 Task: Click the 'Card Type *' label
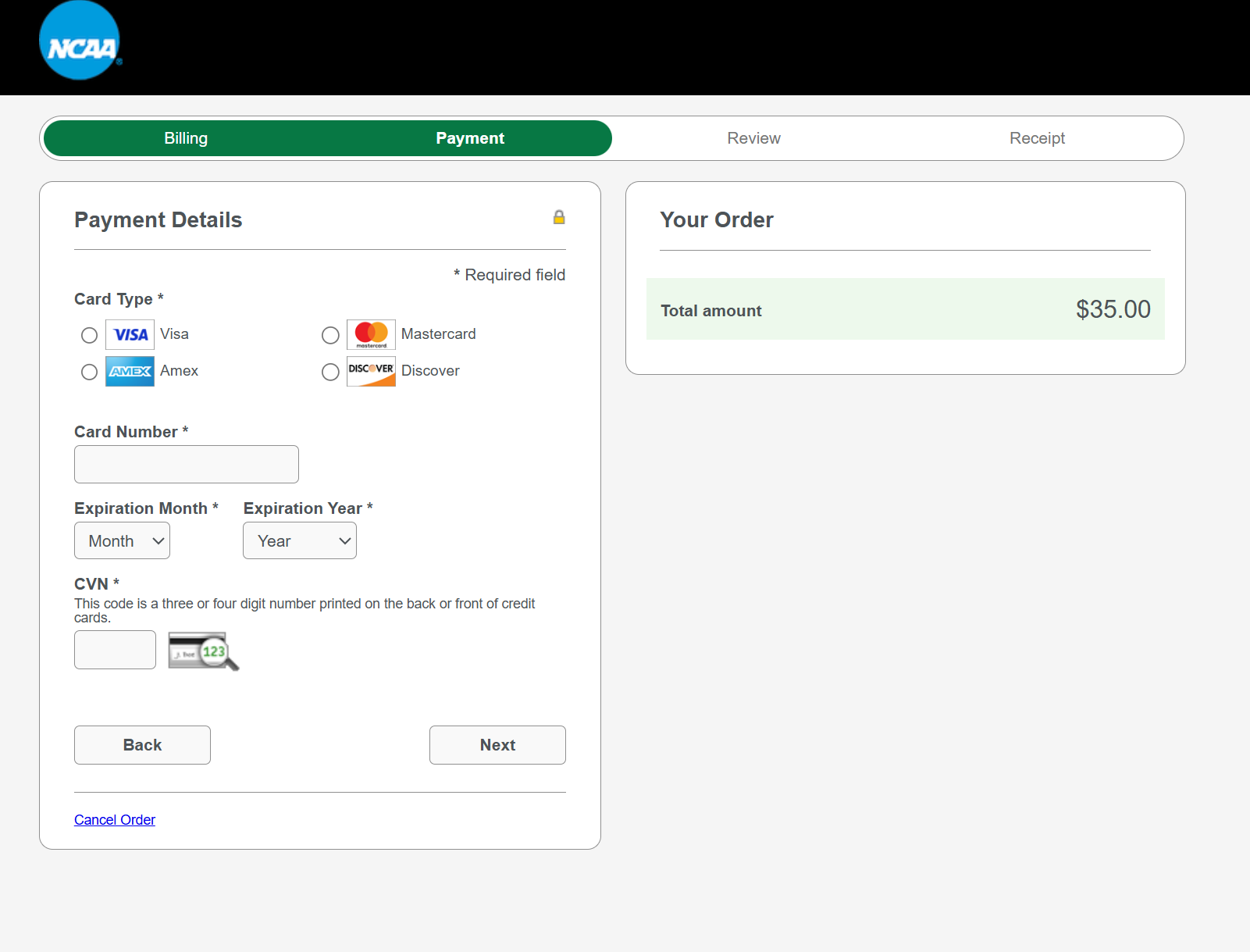pyautogui.click(x=119, y=299)
